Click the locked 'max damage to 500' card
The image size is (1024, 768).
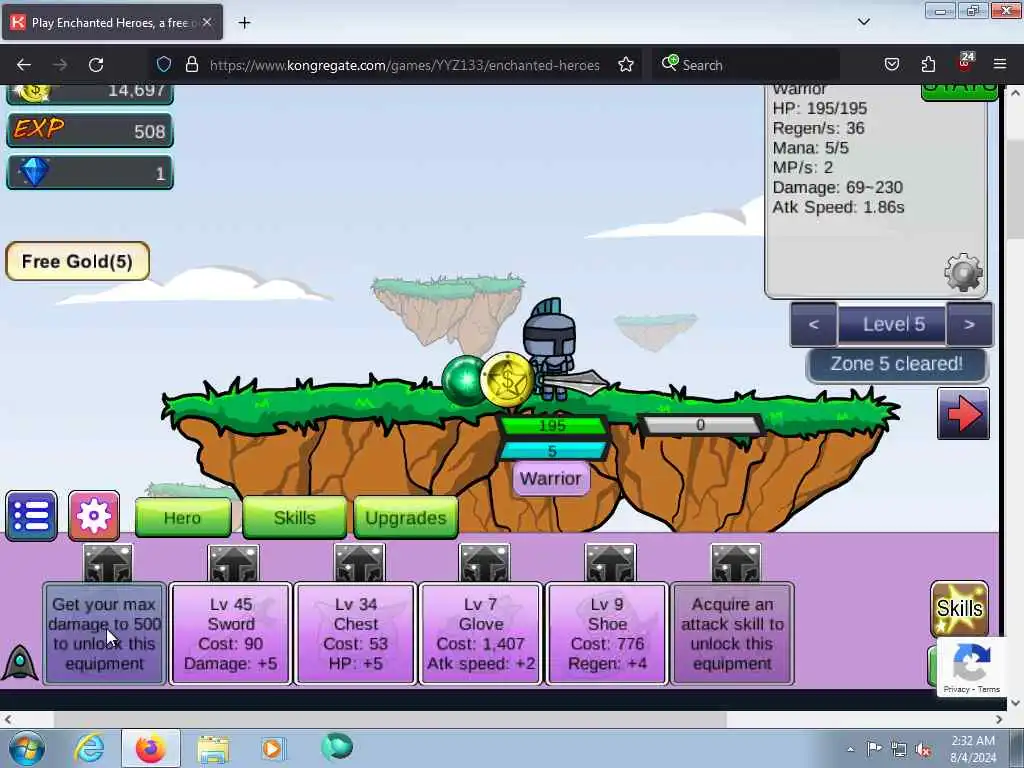pyautogui.click(x=104, y=633)
